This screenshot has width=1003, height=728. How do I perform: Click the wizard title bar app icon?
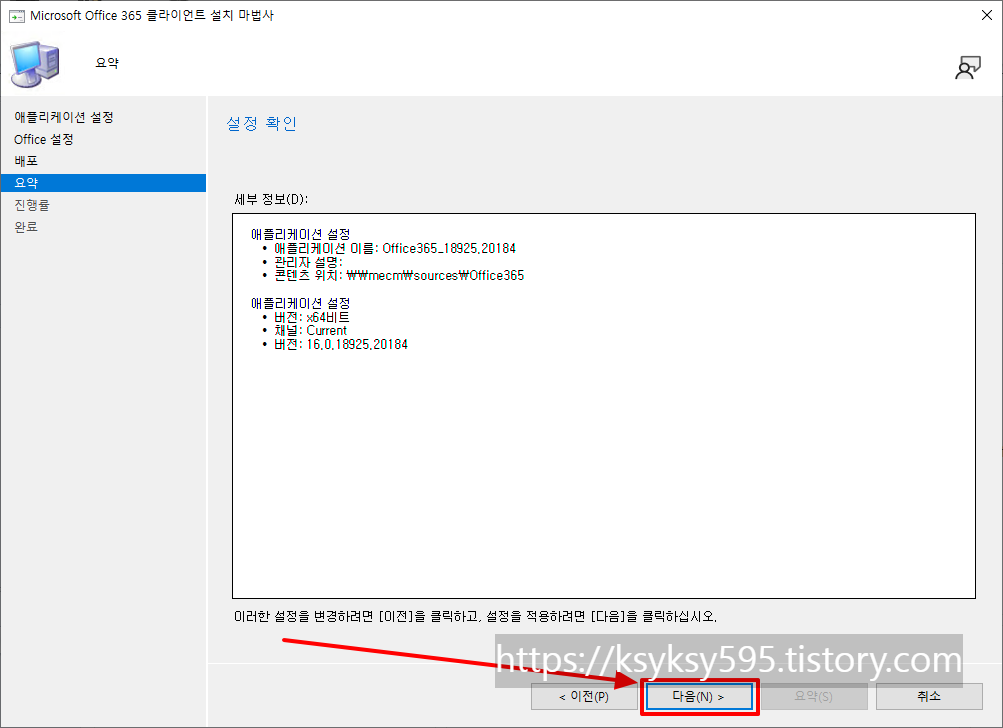[17, 16]
